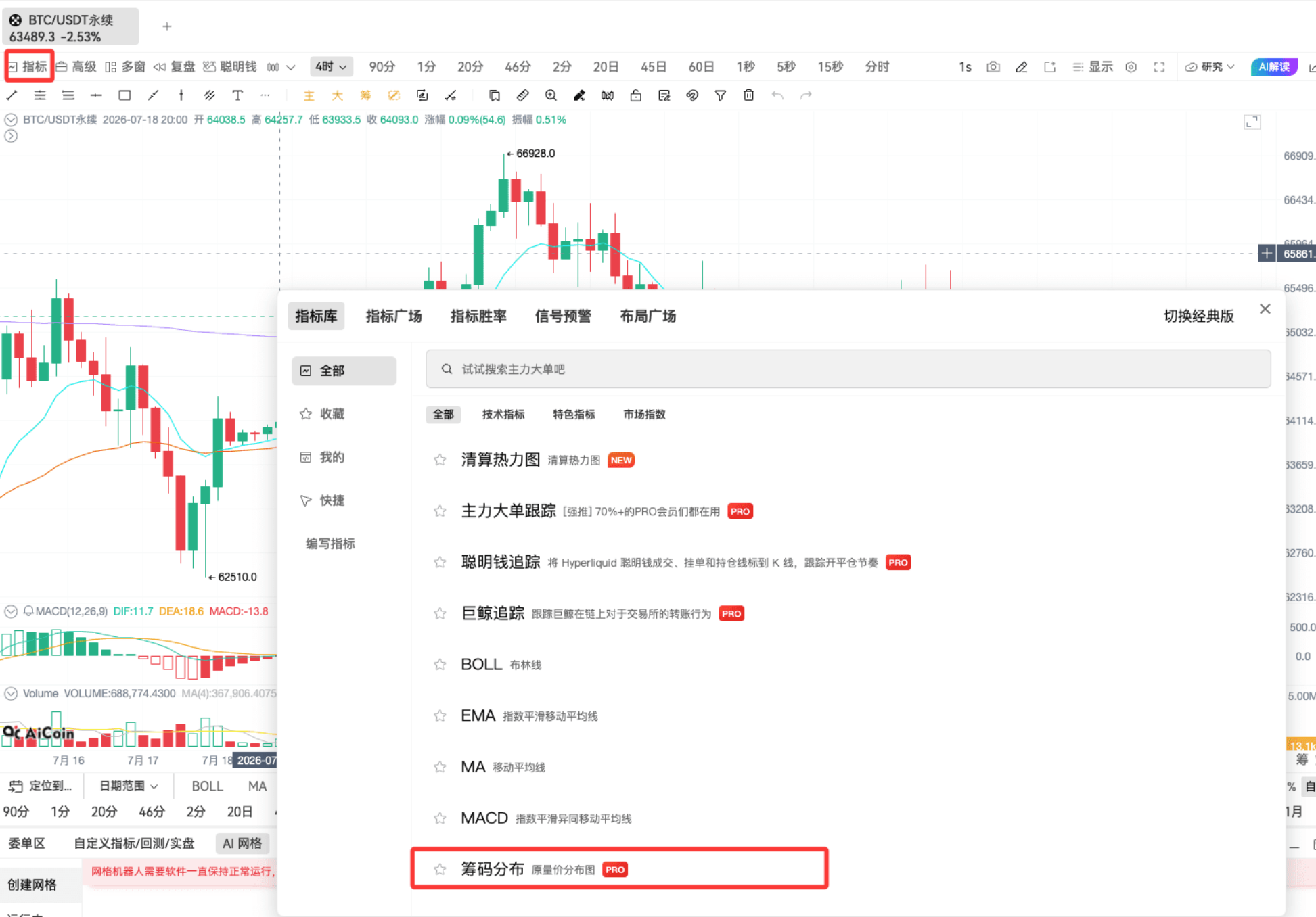Screen dimensions: 1316x917
Task: Take a chart screenshot with camera icon
Action: click(993, 67)
